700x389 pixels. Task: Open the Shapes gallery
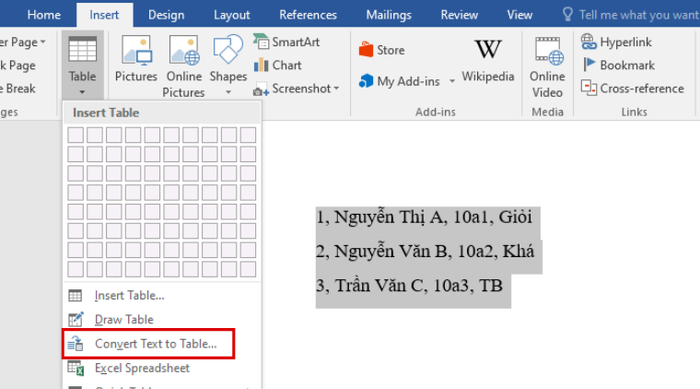[x=228, y=65]
